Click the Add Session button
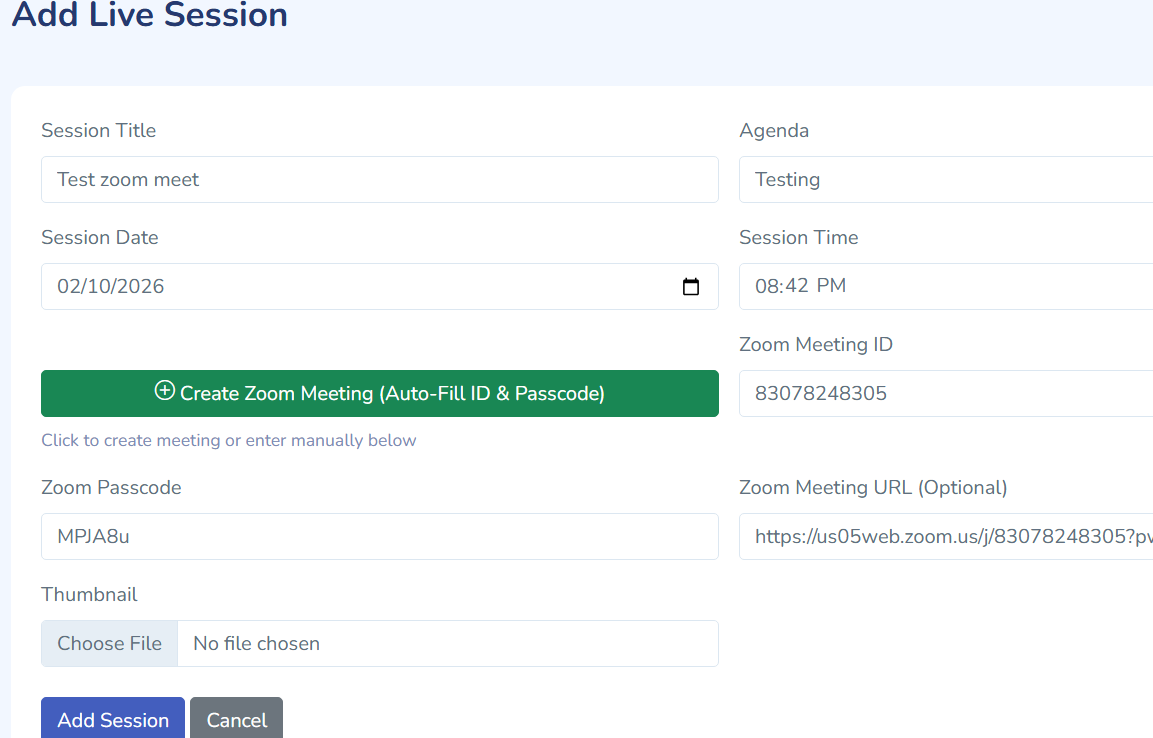The image size is (1153, 738). tap(113, 720)
